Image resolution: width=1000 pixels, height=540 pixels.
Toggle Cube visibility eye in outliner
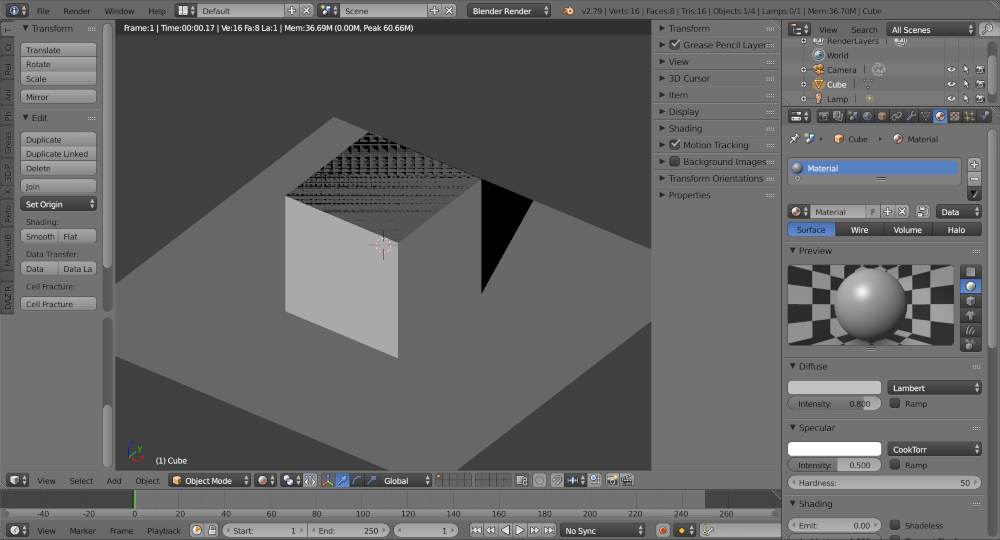pos(951,84)
